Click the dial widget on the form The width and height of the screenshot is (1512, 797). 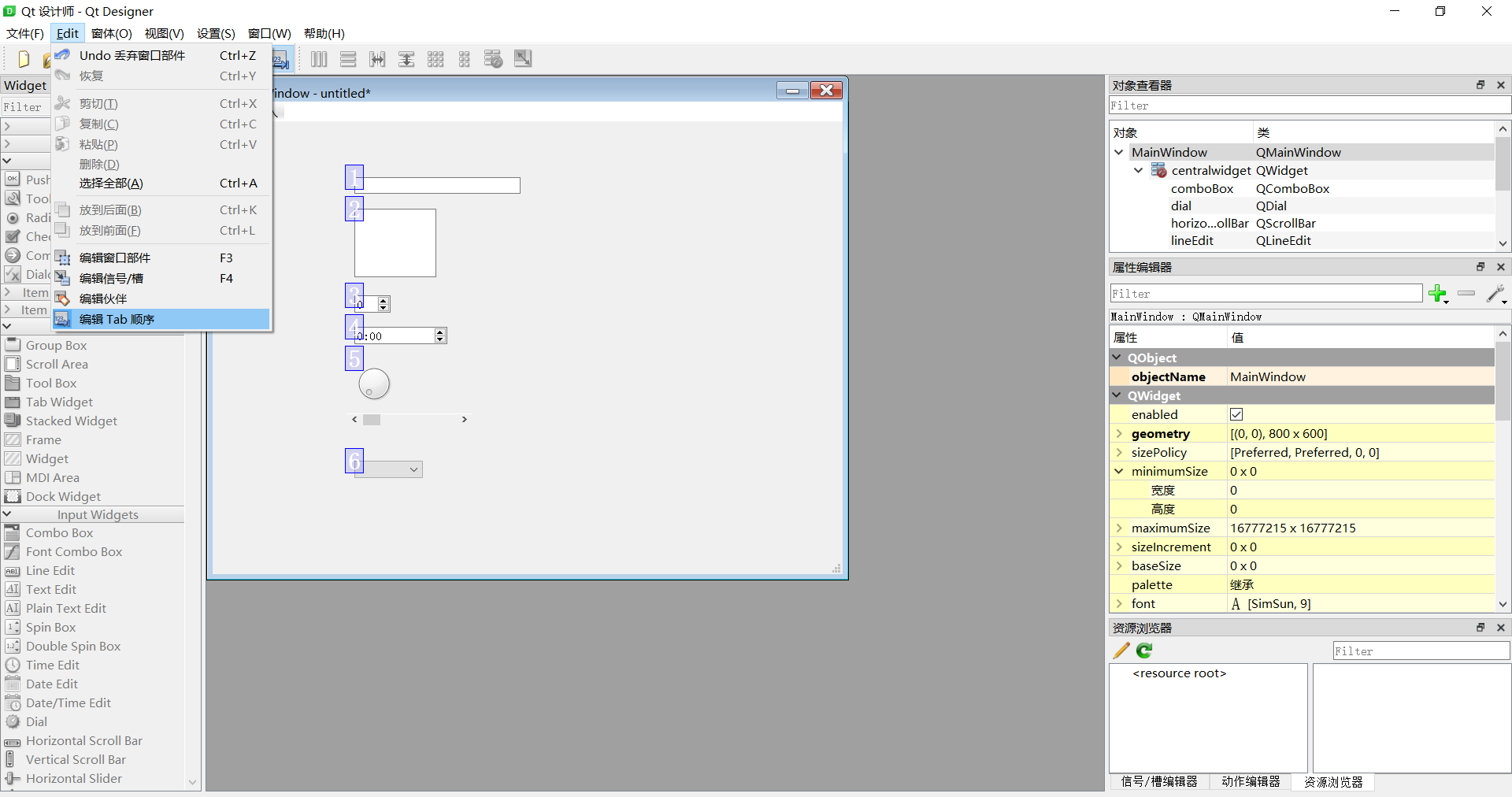(x=374, y=384)
